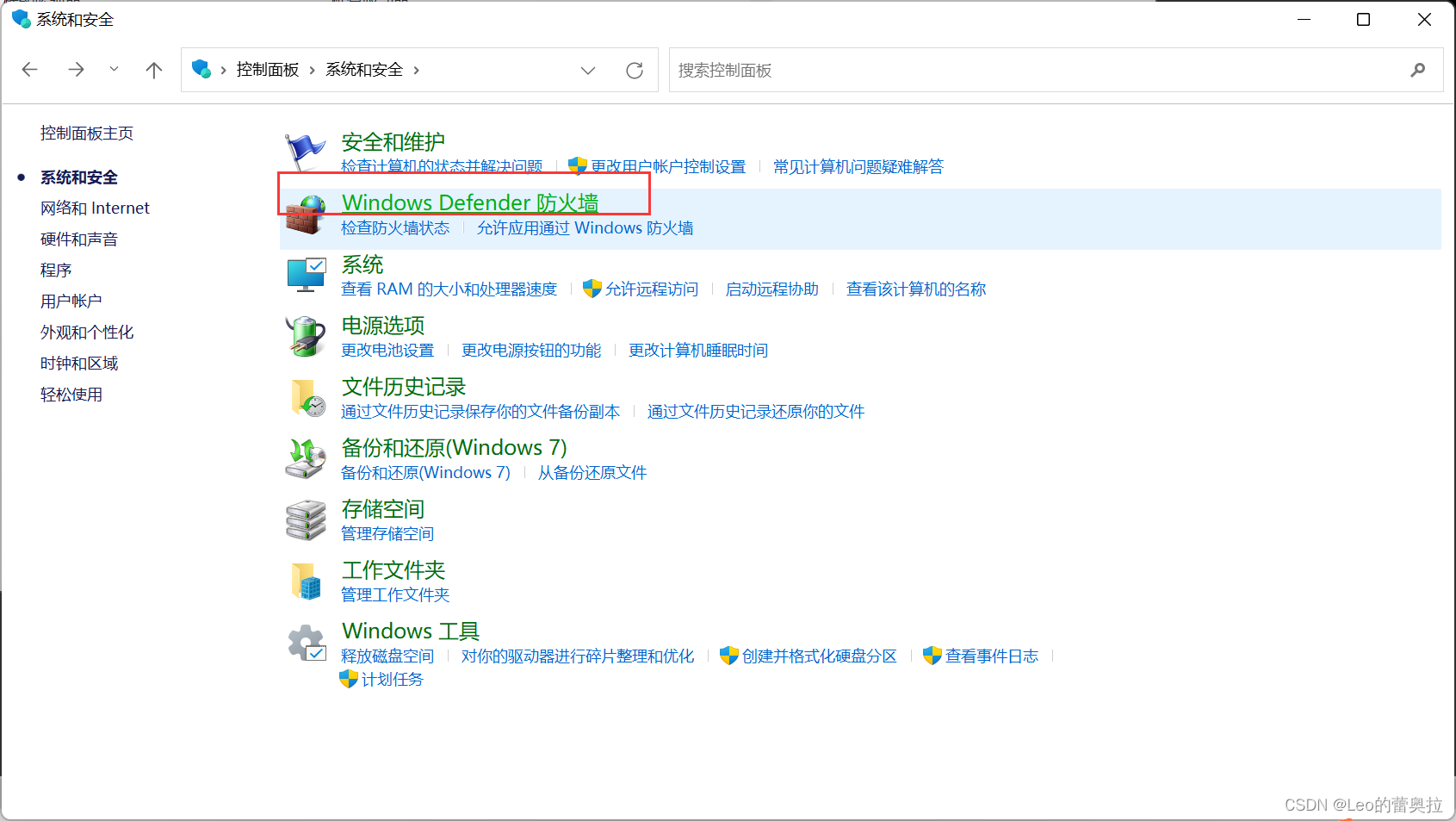The image size is (1456, 821).
Task: Open the 备份和还原(Windows 7) heading
Action: point(455,448)
